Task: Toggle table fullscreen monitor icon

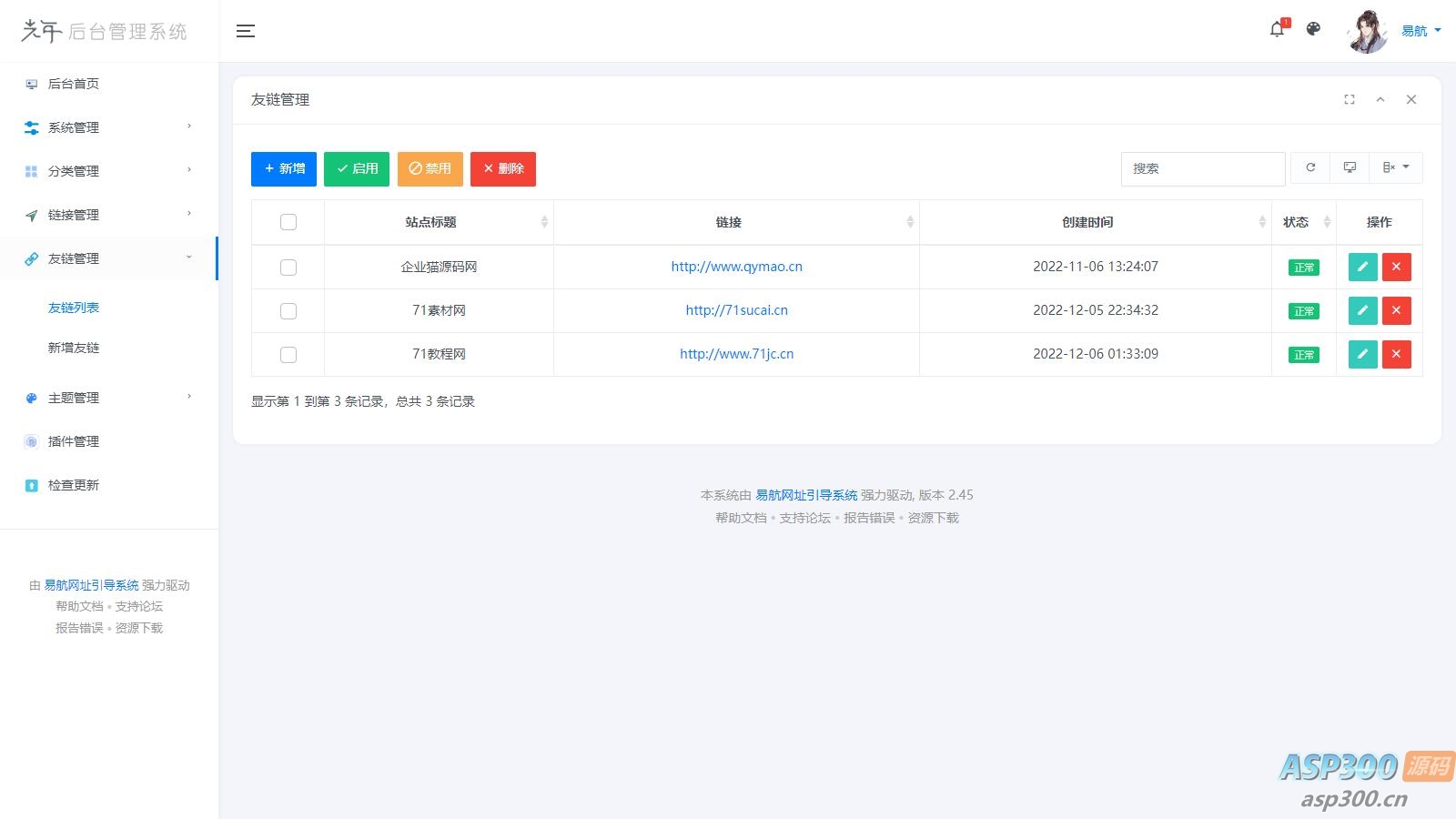Action: click(1350, 167)
